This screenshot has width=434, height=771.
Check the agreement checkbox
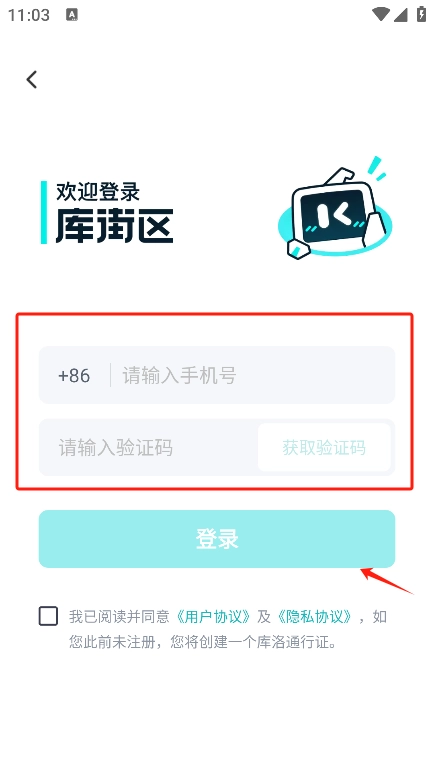[48, 616]
